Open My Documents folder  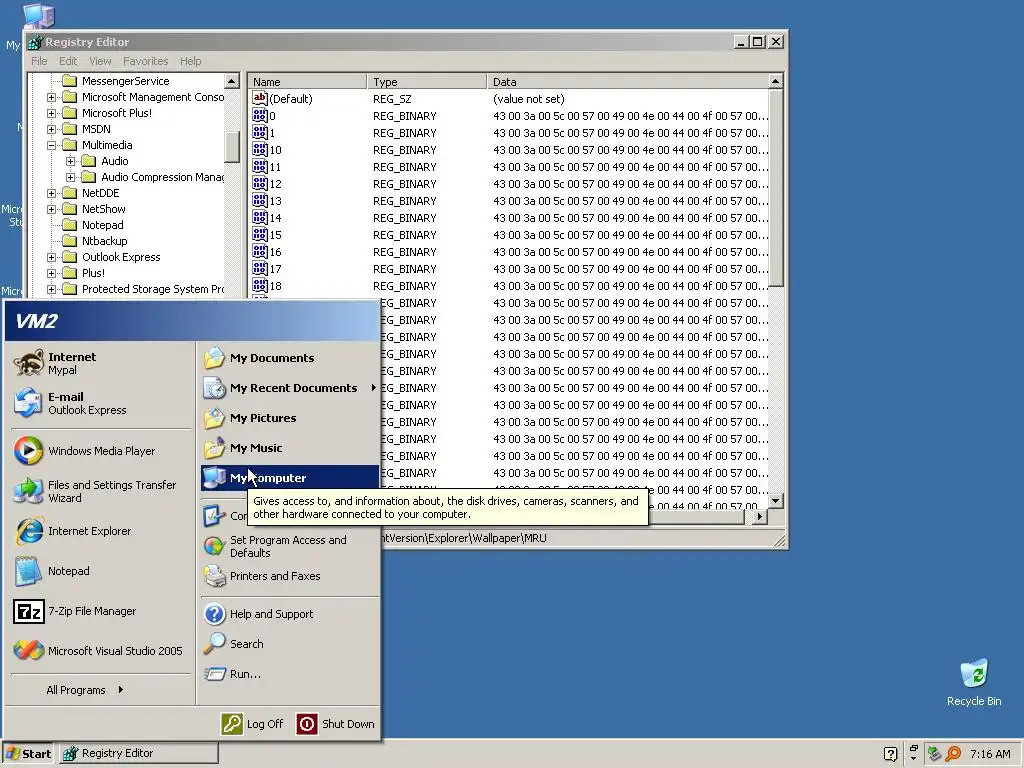pos(290,358)
